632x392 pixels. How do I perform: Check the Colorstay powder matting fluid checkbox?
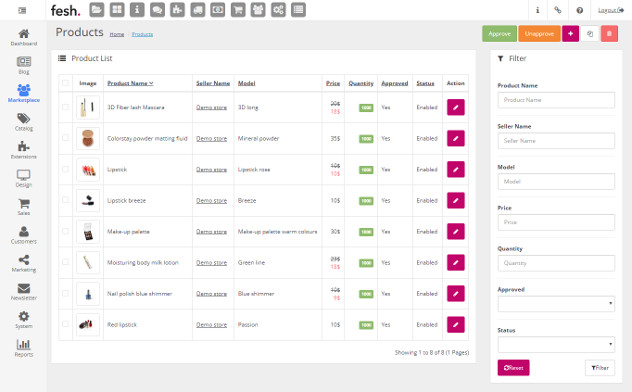[x=65, y=138]
